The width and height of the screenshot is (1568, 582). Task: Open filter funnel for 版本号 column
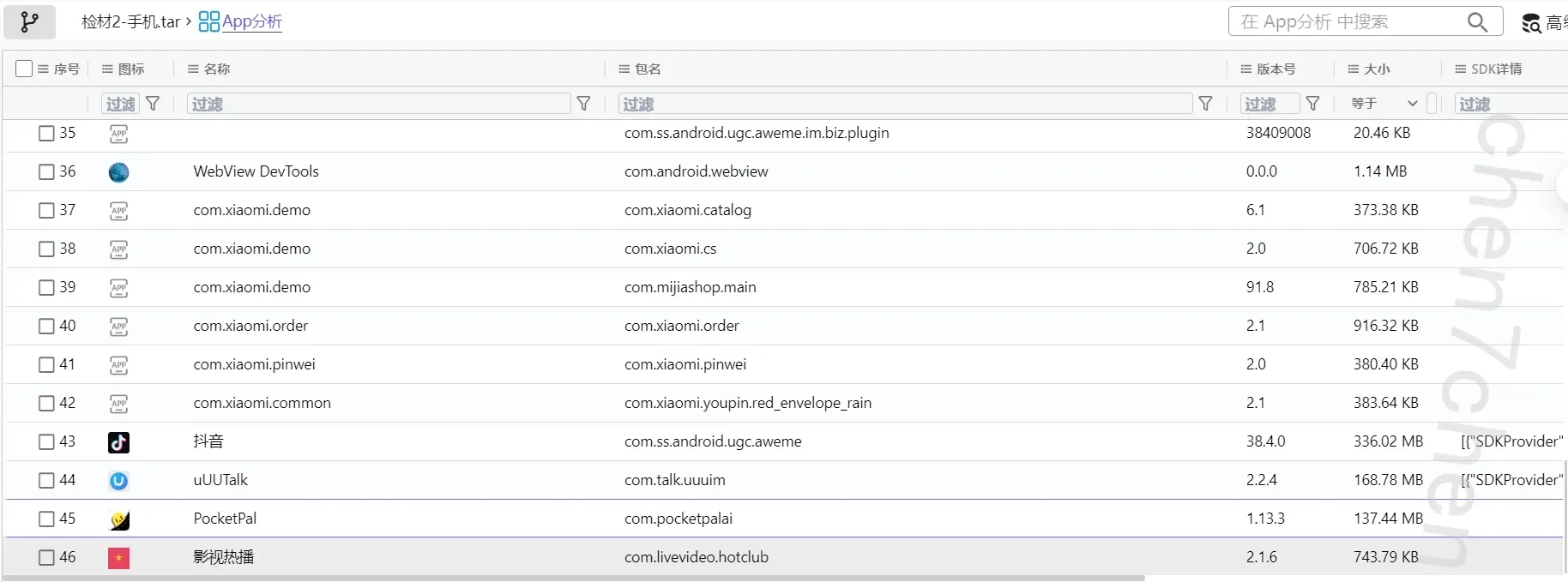pyautogui.click(x=1312, y=104)
